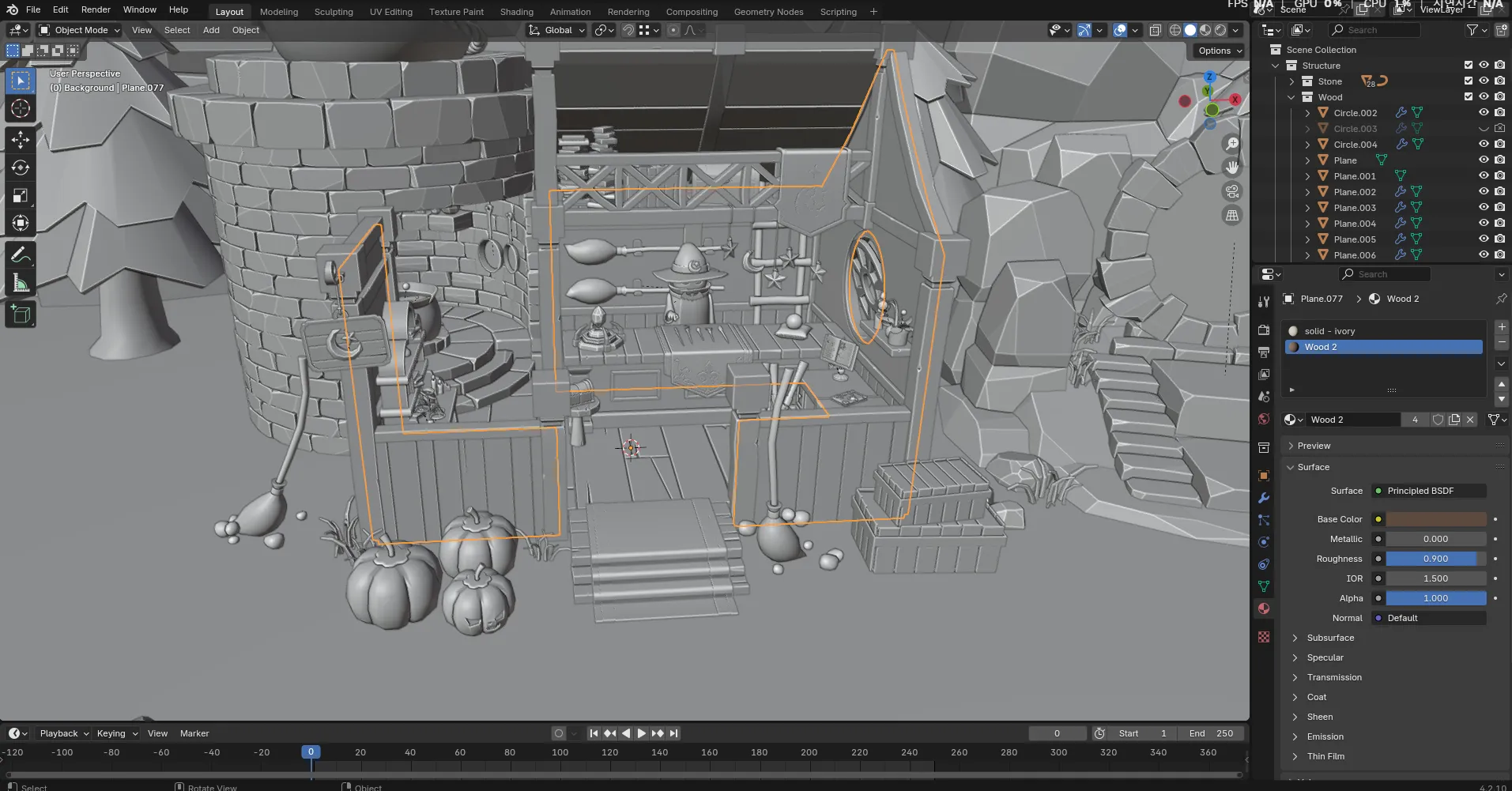Open the Global transform orientation dropdown
The width and height of the screenshot is (1512, 791).
557,30
